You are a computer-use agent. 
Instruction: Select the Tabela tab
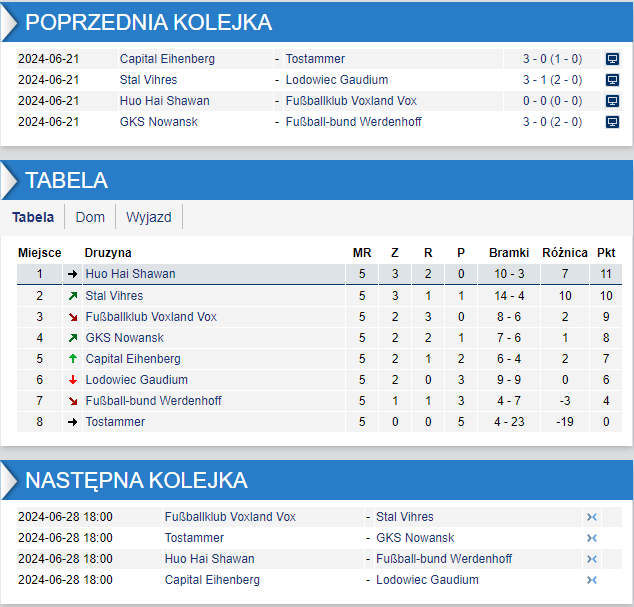(x=33, y=217)
